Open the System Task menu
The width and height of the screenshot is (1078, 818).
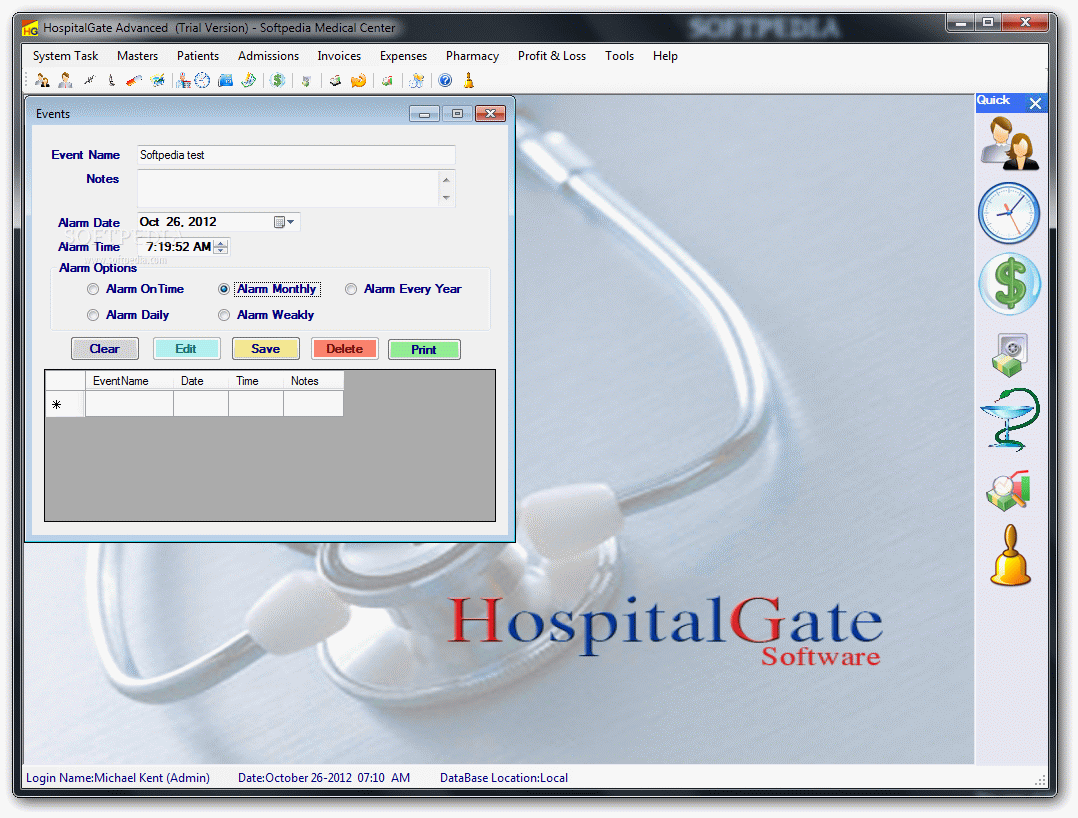pos(65,56)
